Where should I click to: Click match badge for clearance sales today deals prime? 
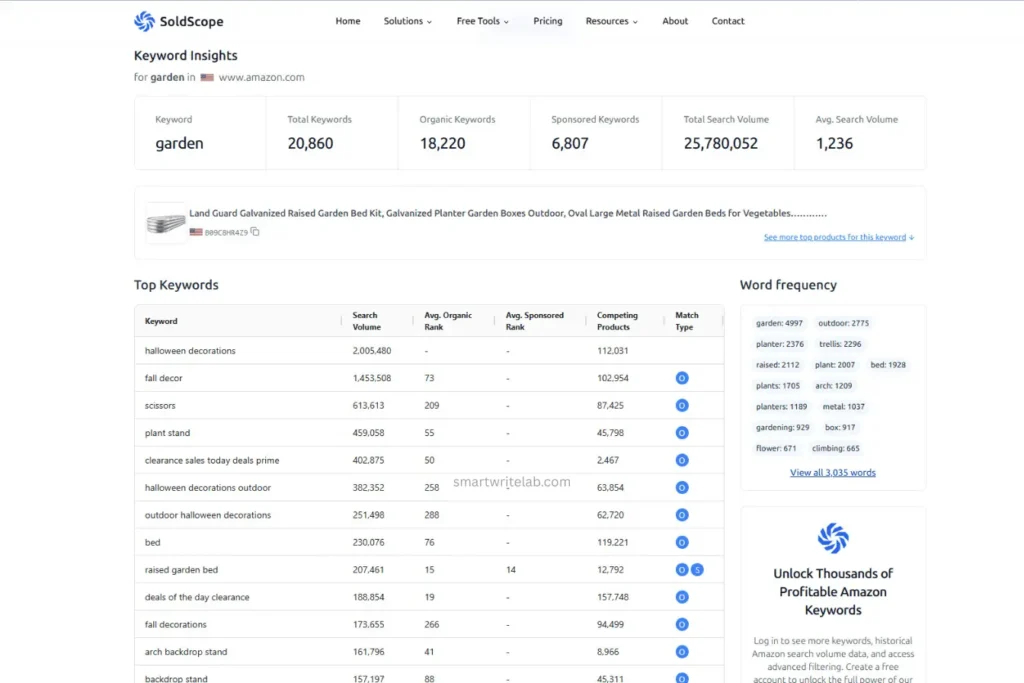pyautogui.click(x=682, y=460)
